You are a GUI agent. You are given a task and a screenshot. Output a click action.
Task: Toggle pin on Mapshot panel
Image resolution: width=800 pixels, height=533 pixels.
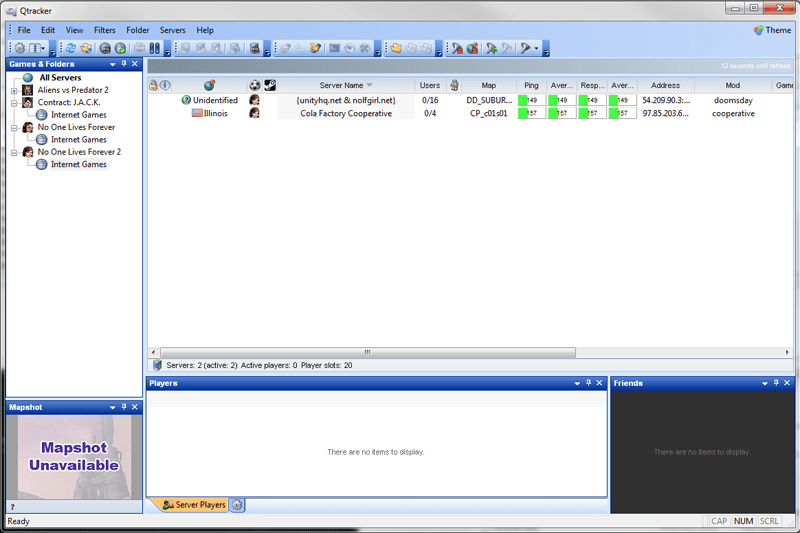pos(124,407)
